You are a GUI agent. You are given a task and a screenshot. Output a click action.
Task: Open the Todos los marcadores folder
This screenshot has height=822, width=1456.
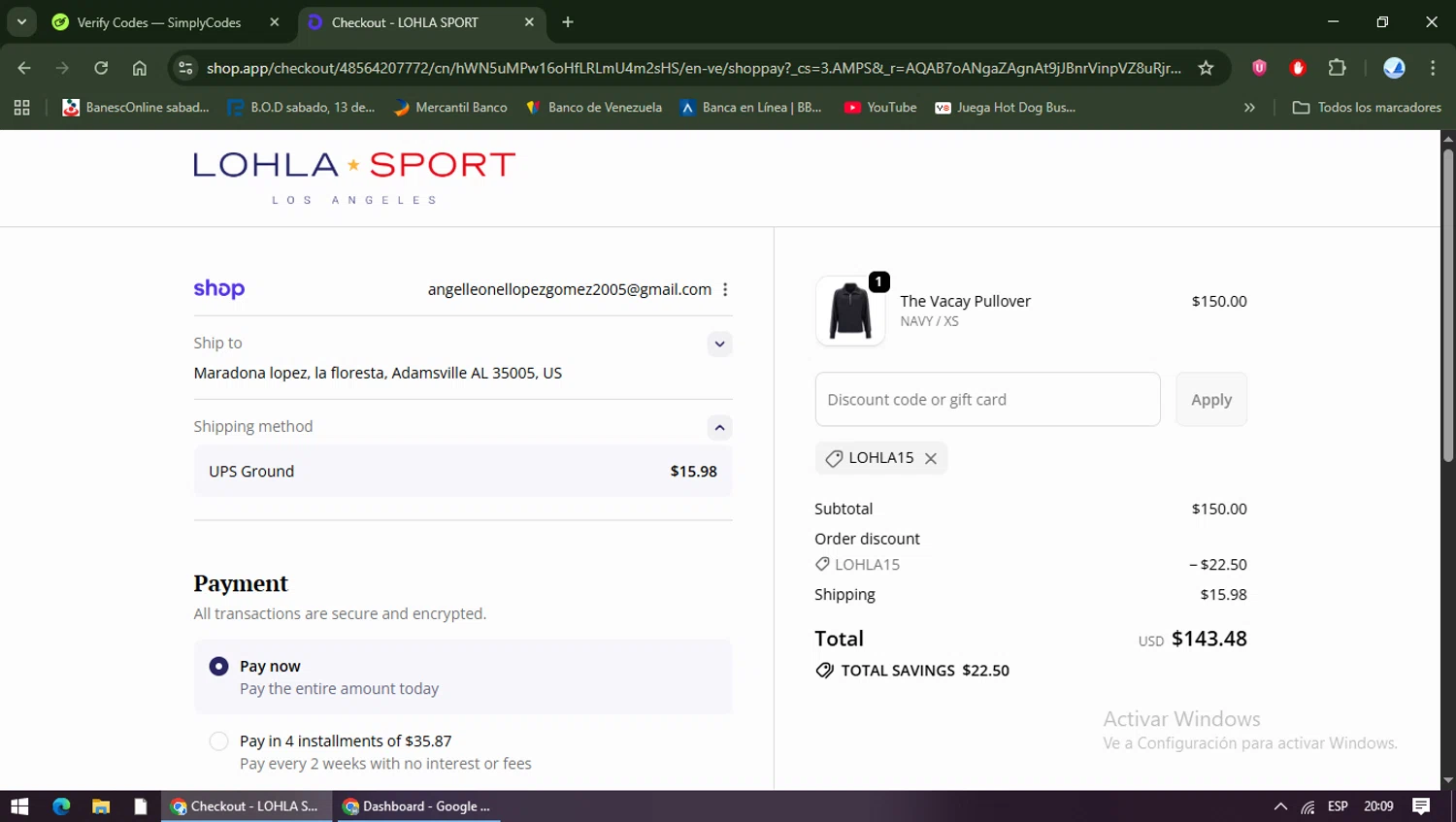click(1367, 108)
